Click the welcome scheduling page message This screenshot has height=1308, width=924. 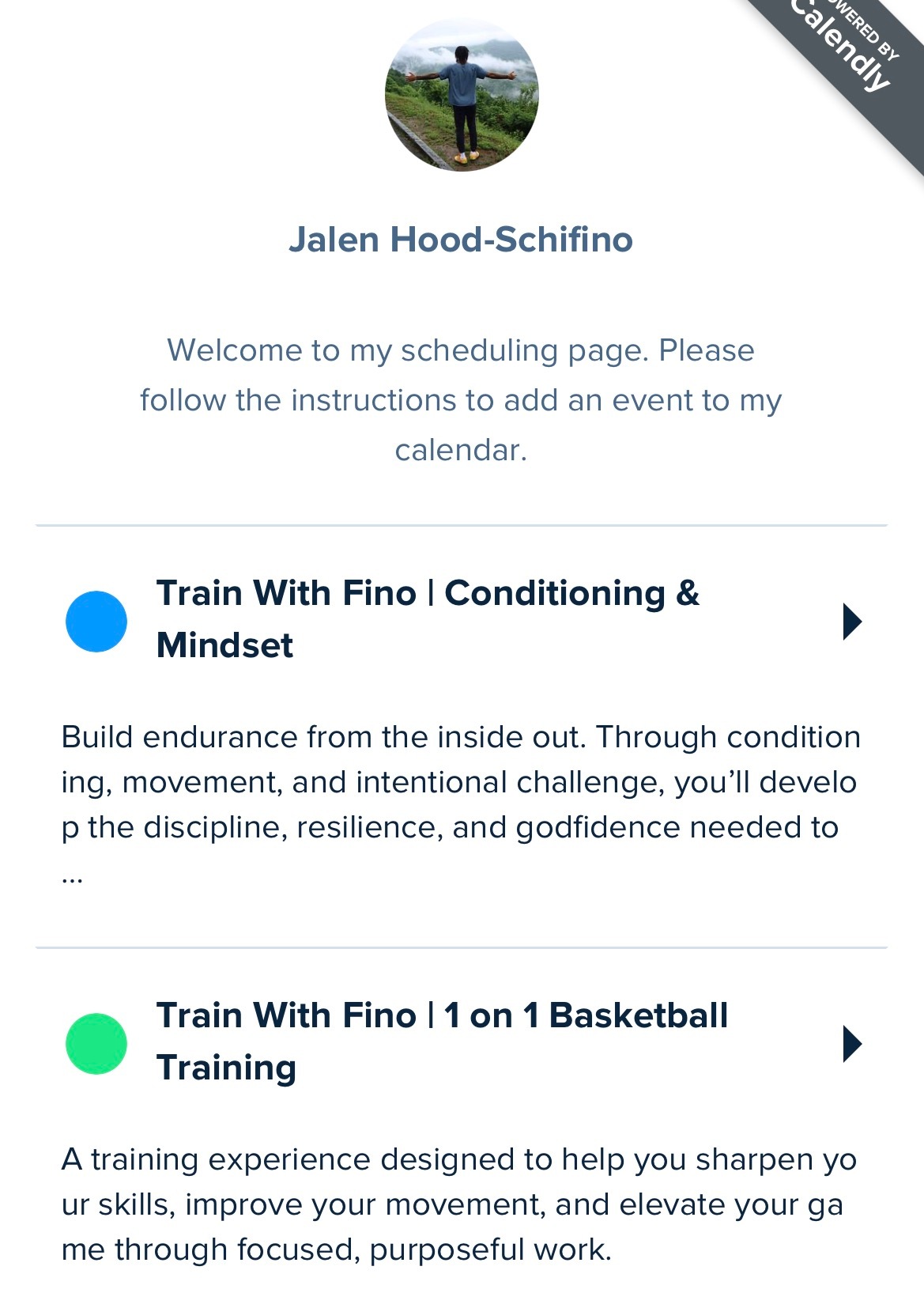click(461, 400)
